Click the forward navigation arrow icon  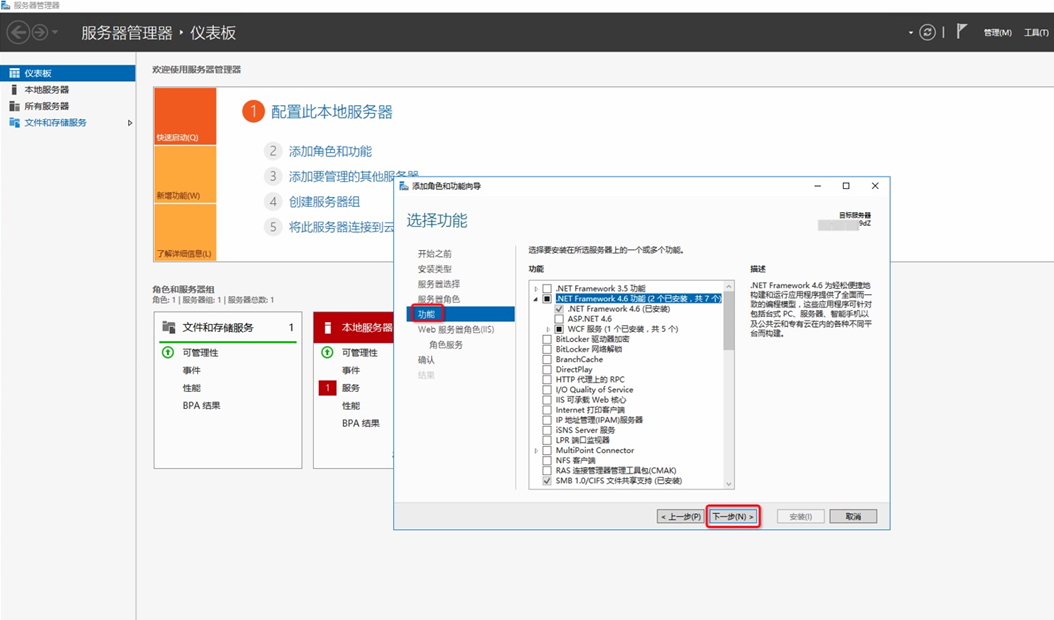pos(40,33)
